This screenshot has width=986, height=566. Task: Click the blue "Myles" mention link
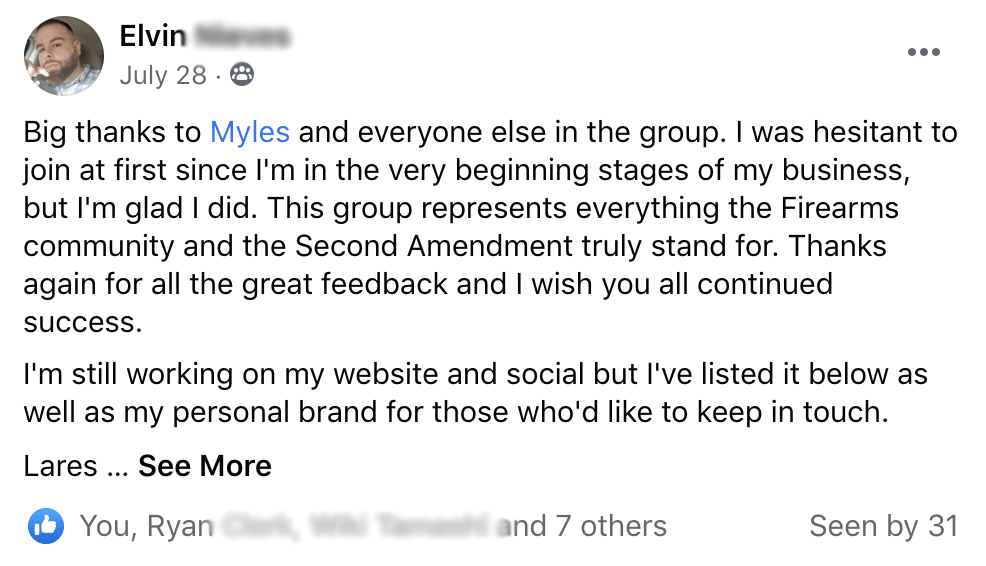point(250,132)
